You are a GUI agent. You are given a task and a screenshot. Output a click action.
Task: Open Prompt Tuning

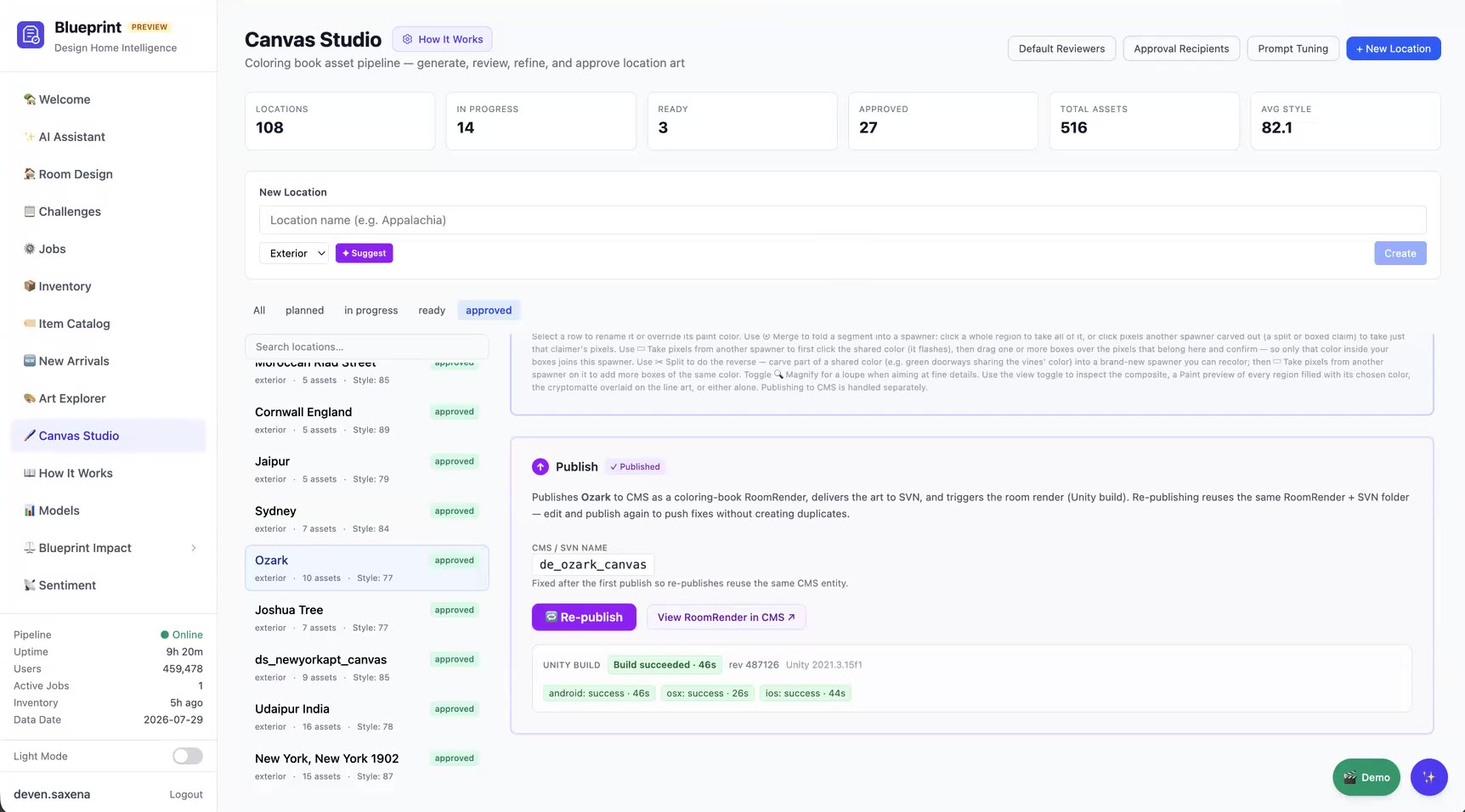1293,48
